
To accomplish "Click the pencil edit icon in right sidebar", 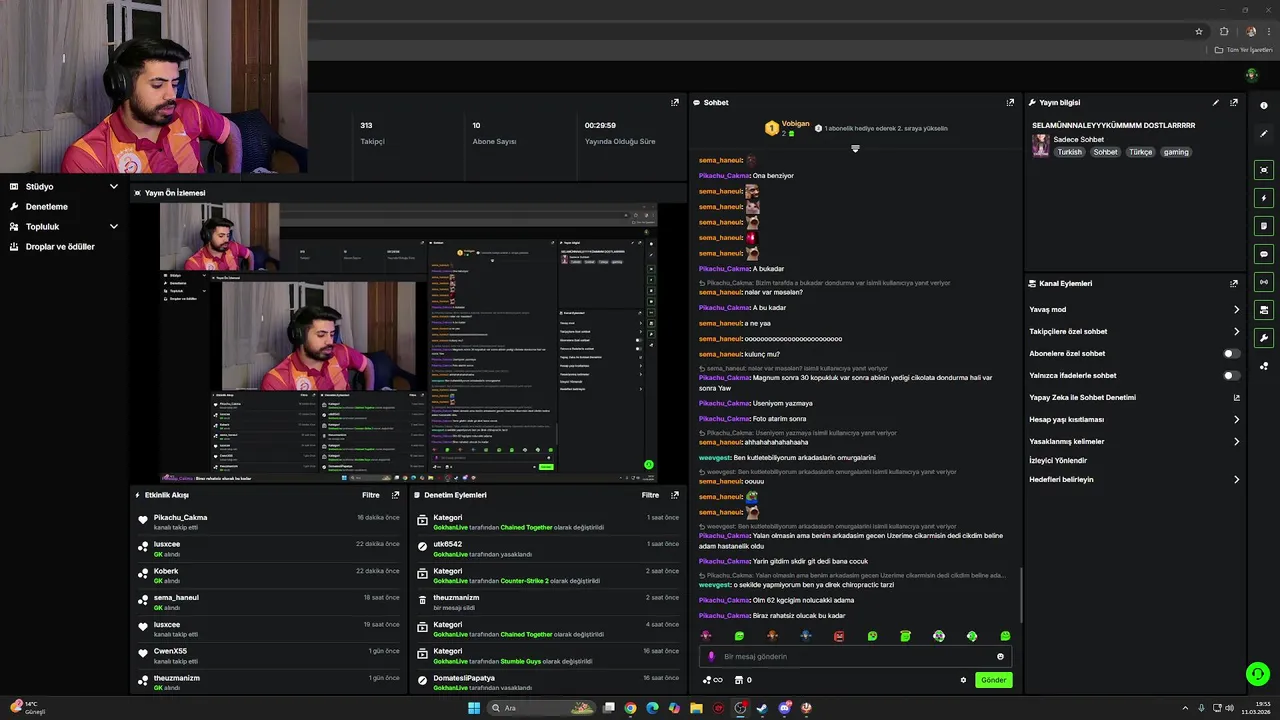I will (1264, 134).
